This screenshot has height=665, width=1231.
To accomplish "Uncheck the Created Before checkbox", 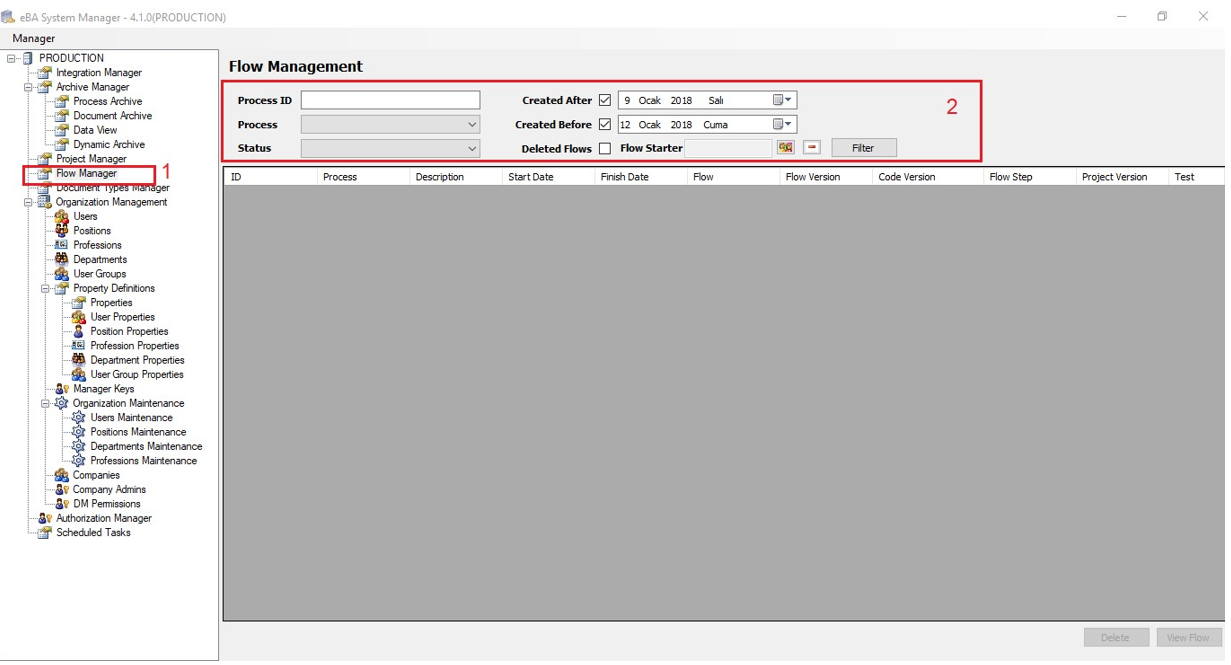I will click(x=605, y=125).
